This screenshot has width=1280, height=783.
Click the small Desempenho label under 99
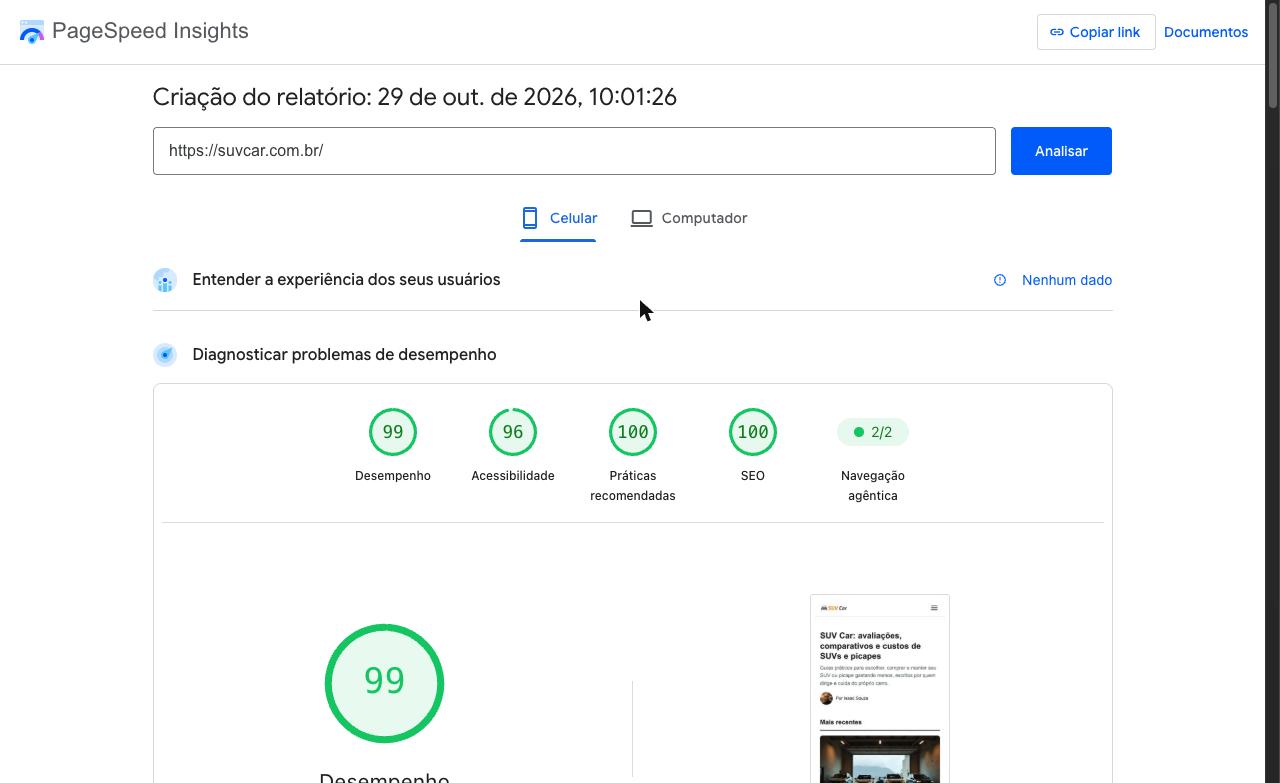click(393, 476)
